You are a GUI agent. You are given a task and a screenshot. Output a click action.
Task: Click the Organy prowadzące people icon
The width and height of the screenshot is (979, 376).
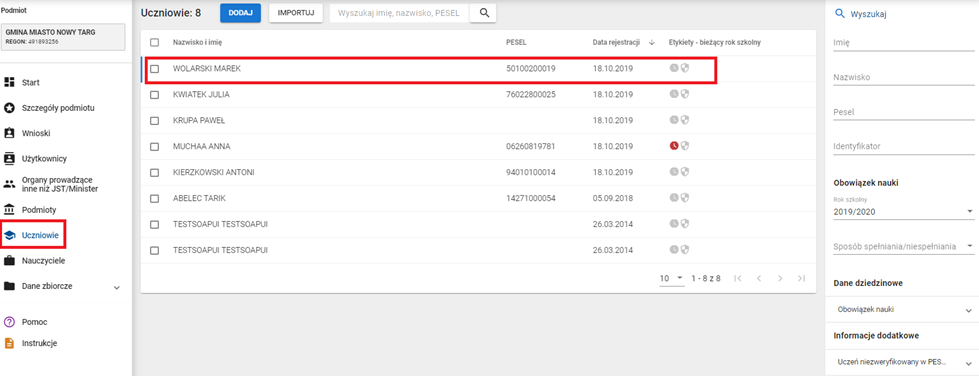tap(9, 184)
